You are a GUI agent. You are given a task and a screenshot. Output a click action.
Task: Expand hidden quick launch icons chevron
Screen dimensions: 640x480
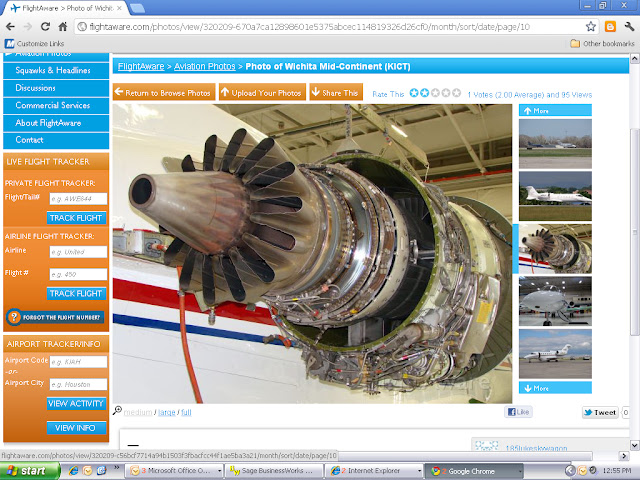click(116, 468)
